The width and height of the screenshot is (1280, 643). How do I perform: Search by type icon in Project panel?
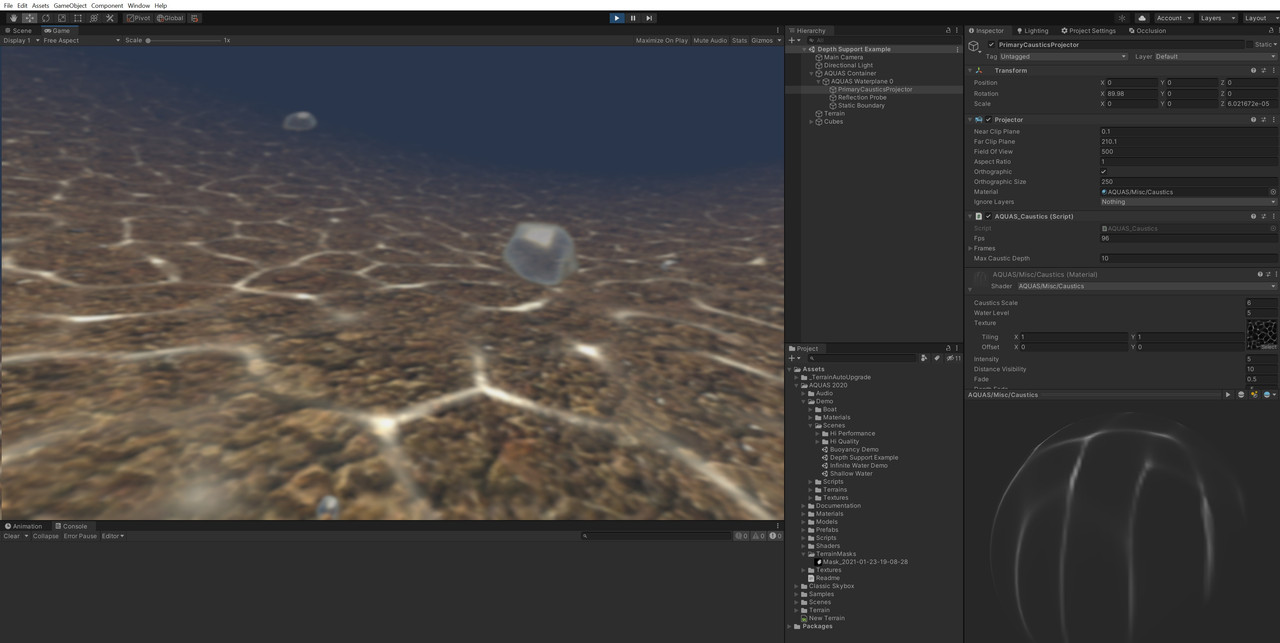pyautogui.click(x=924, y=358)
